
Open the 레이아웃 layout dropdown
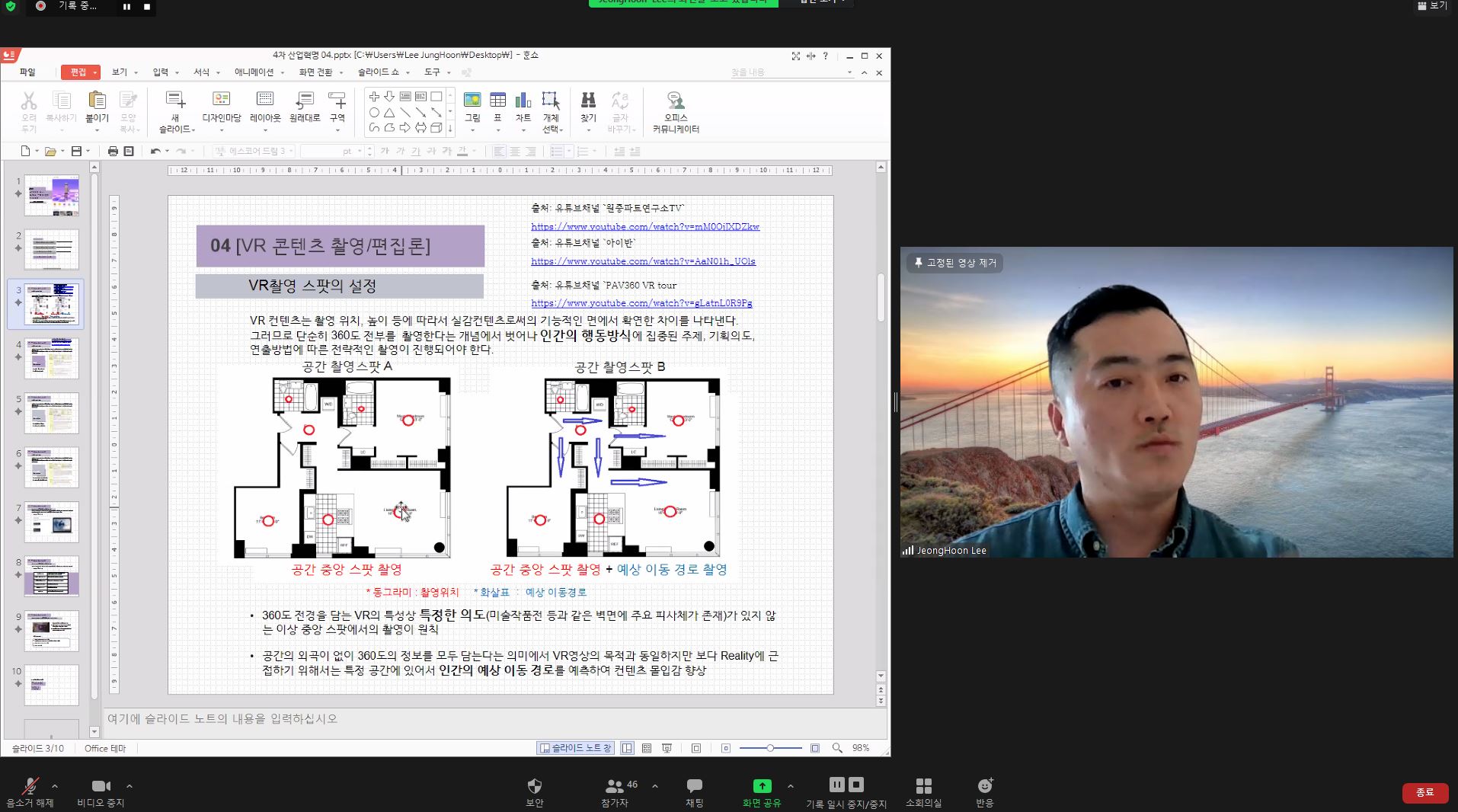[265, 101]
